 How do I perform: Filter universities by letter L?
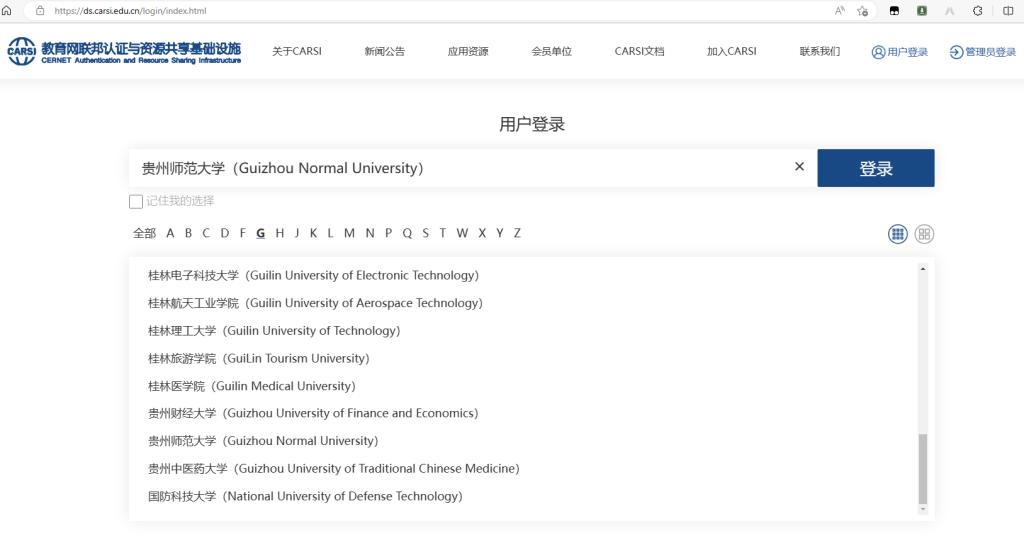pos(330,233)
